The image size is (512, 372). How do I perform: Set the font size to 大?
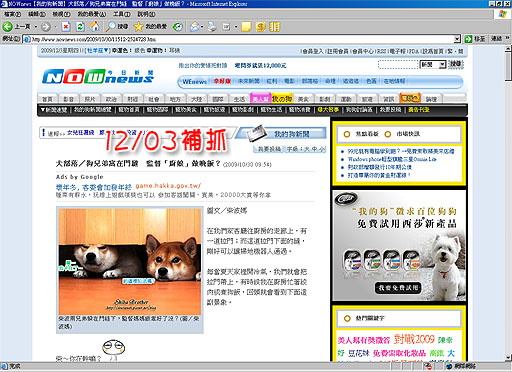[x=307, y=149]
